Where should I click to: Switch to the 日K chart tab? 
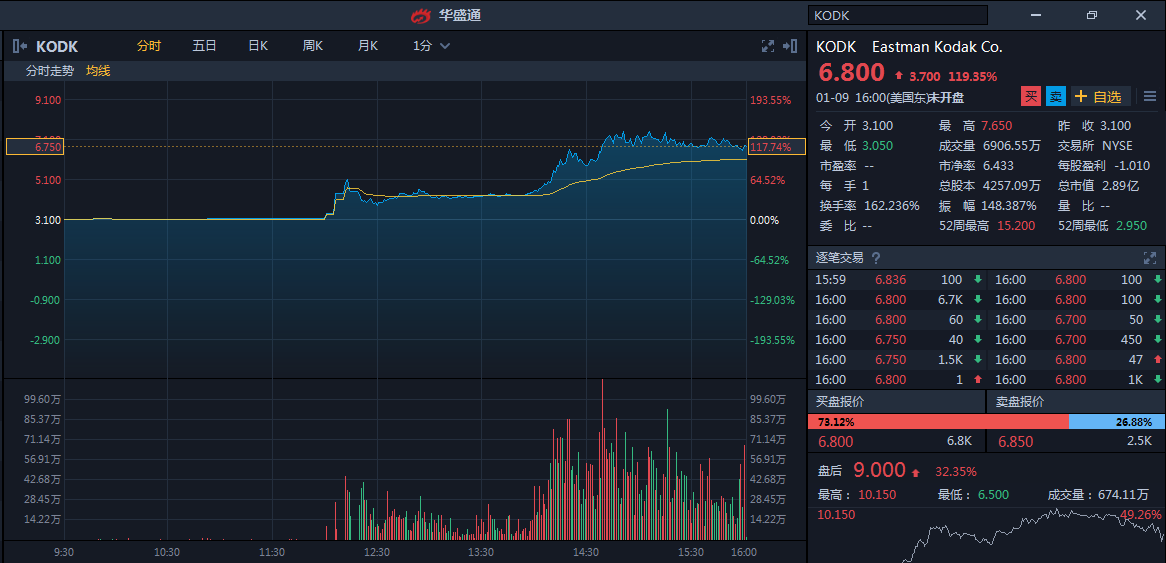click(x=258, y=46)
